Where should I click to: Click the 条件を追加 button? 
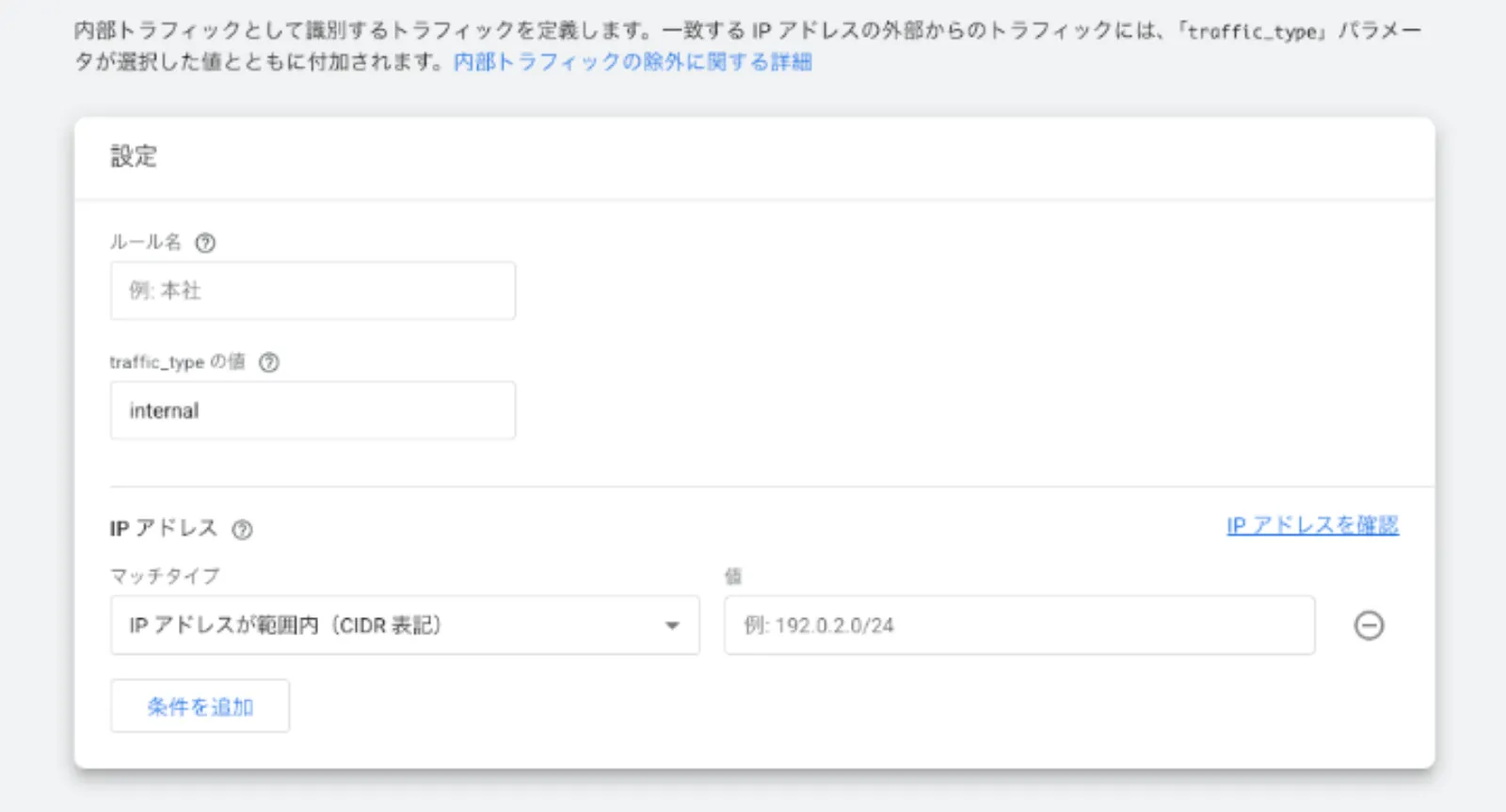pos(200,706)
